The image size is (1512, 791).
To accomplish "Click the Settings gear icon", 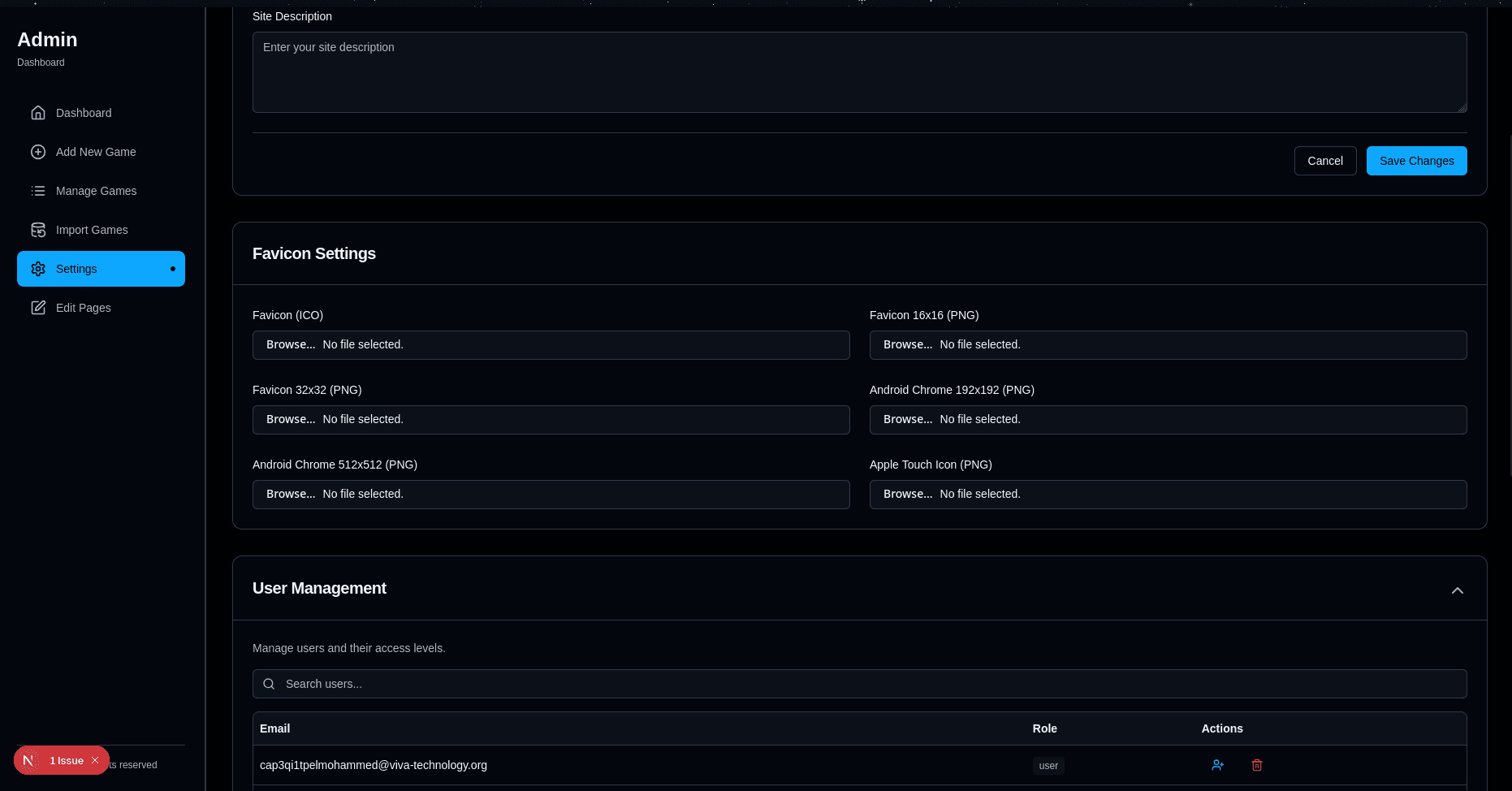I will [x=38, y=269].
